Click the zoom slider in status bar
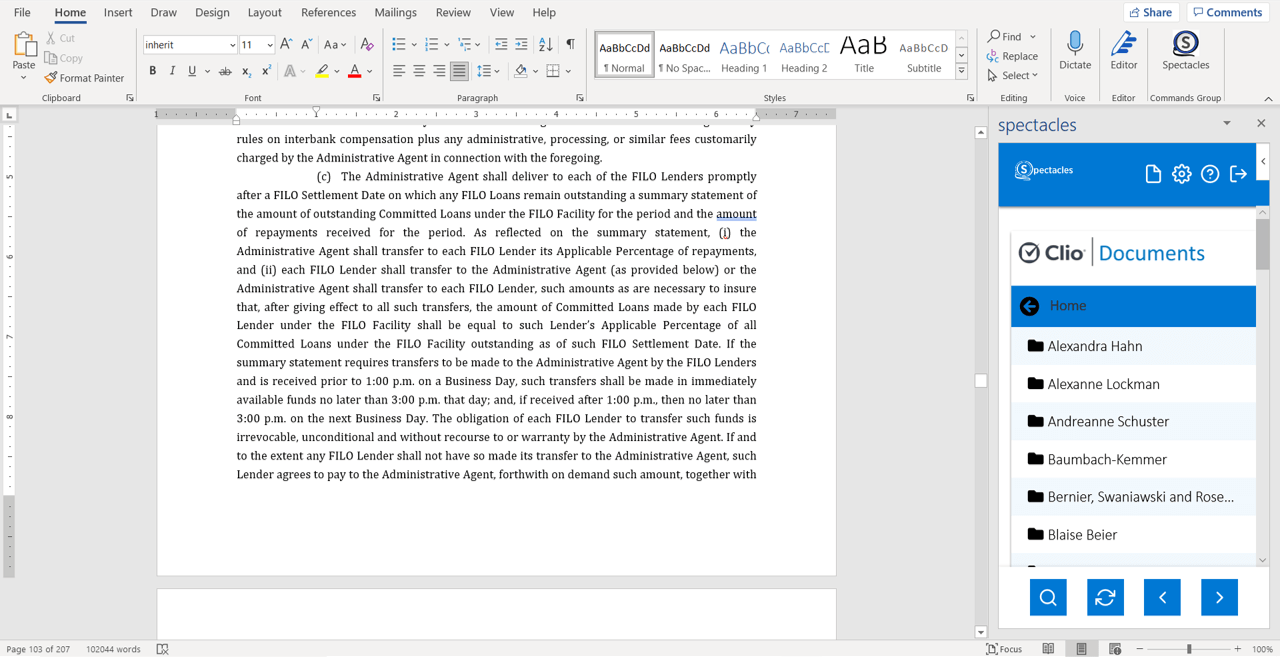Image resolution: width=1280 pixels, height=657 pixels. click(x=1188, y=649)
